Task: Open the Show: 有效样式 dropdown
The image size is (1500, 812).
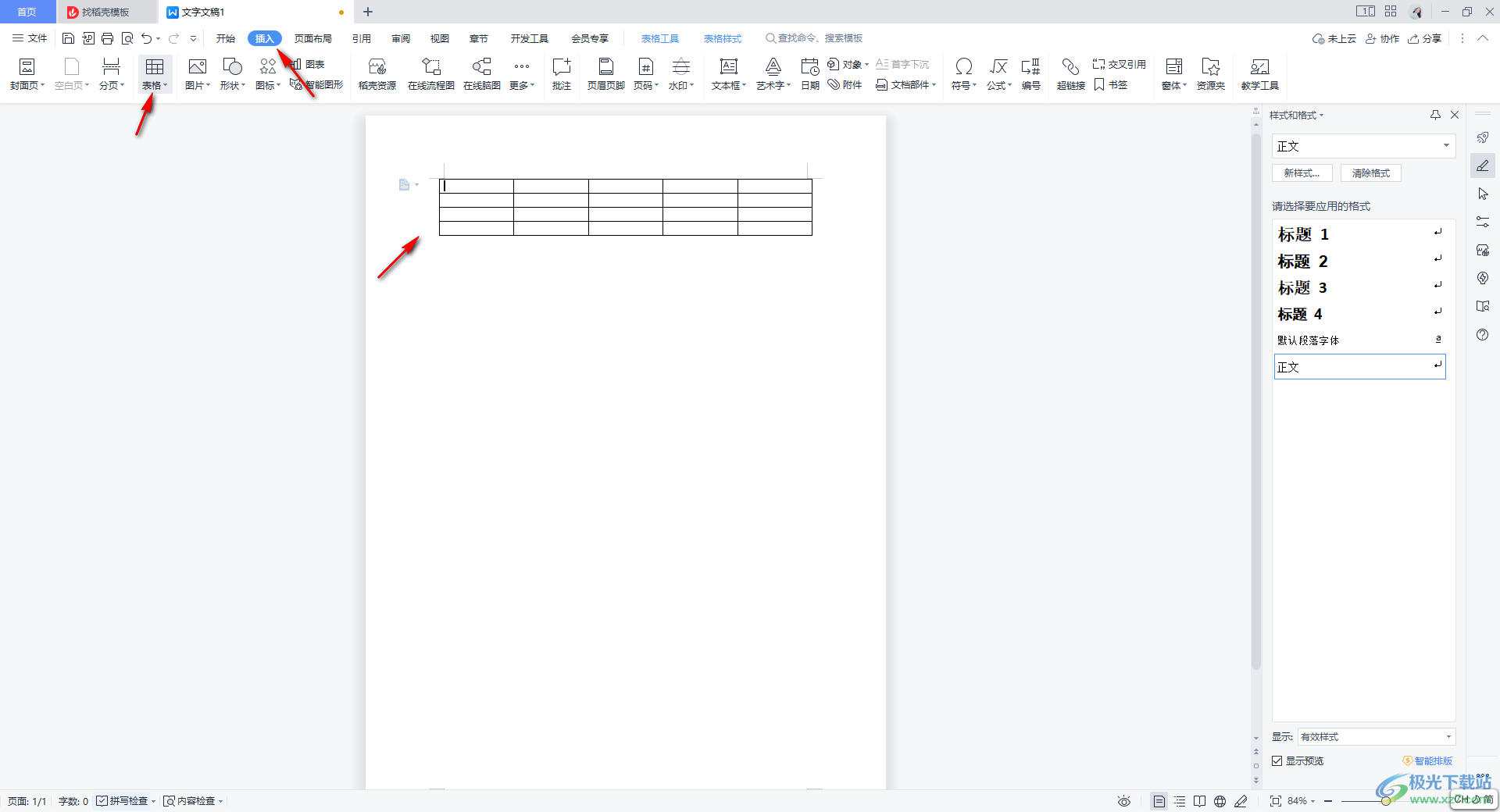Action: point(1377,736)
